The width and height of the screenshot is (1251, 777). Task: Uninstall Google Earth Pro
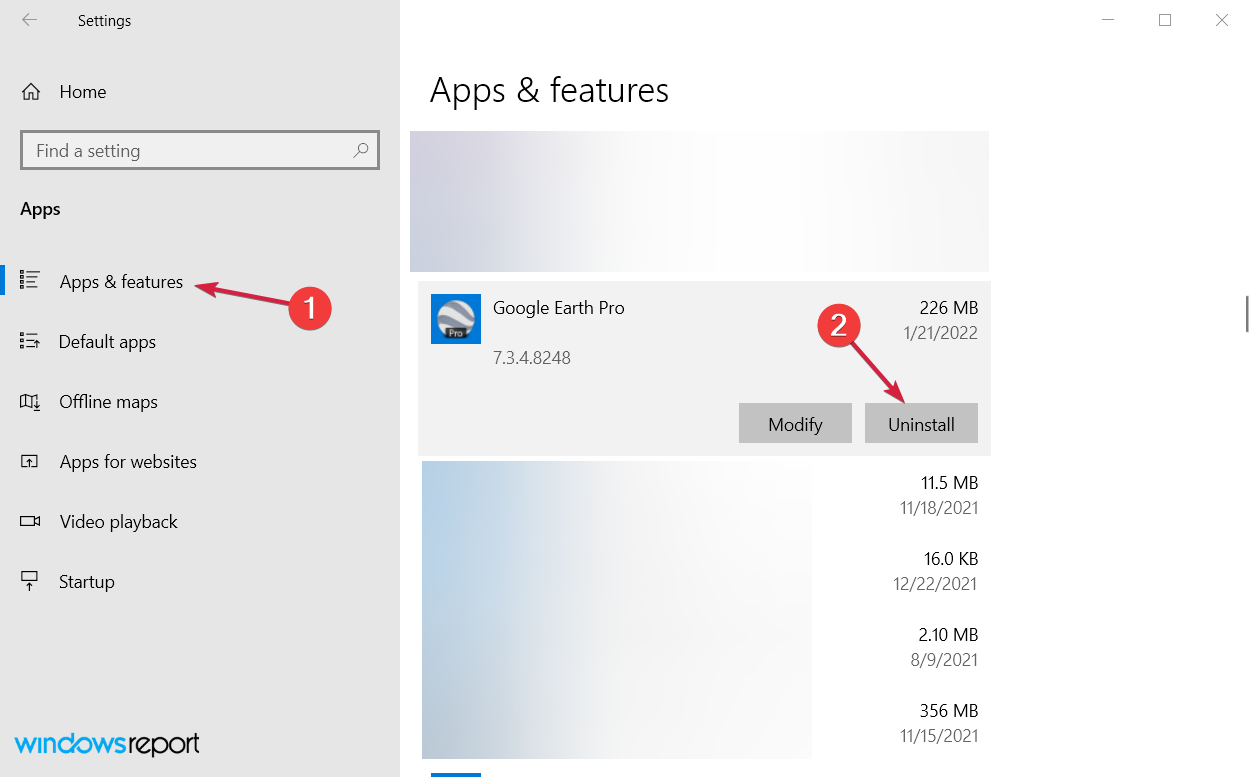(x=921, y=423)
